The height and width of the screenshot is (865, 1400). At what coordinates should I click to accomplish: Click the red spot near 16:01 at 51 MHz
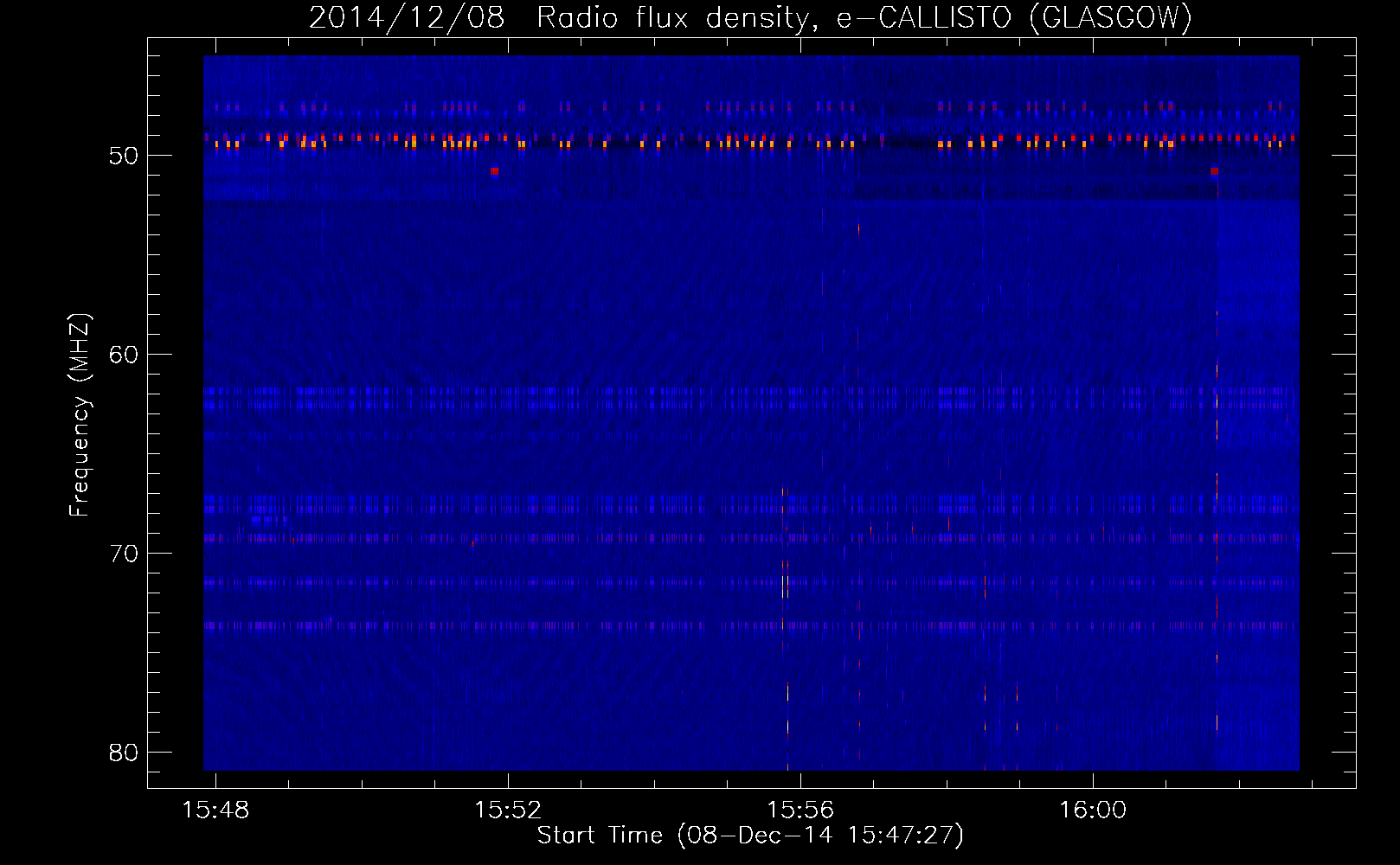(1214, 171)
